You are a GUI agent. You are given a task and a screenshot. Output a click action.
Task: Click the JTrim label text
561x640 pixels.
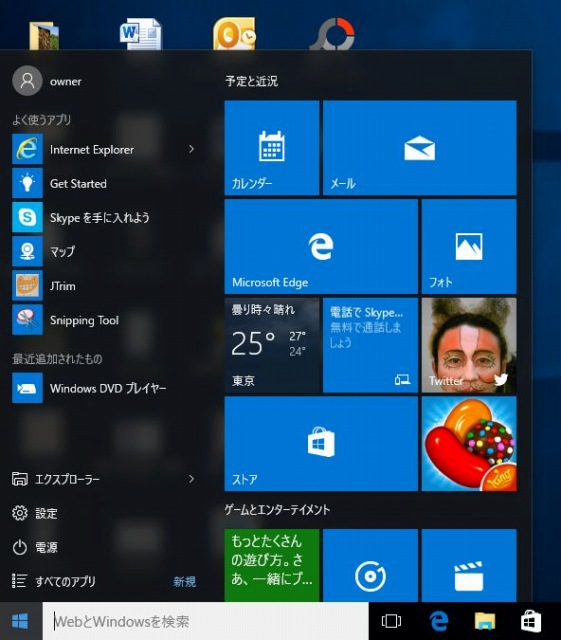click(62, 286)
